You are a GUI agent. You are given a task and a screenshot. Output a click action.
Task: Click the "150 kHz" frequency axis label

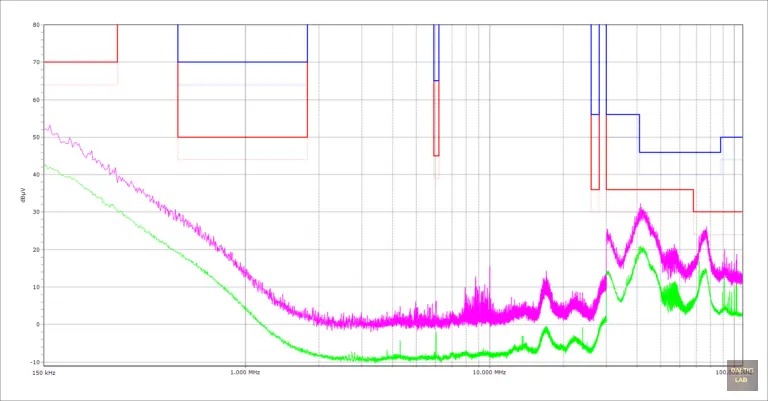coord(44,373)
